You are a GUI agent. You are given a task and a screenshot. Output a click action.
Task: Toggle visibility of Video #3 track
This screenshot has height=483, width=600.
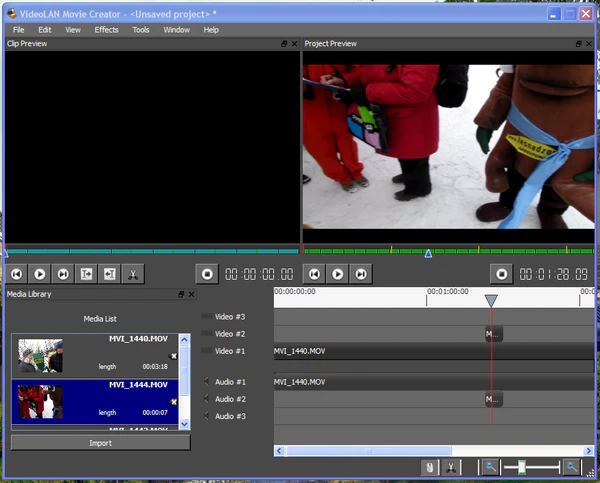(x=207, y=316)
